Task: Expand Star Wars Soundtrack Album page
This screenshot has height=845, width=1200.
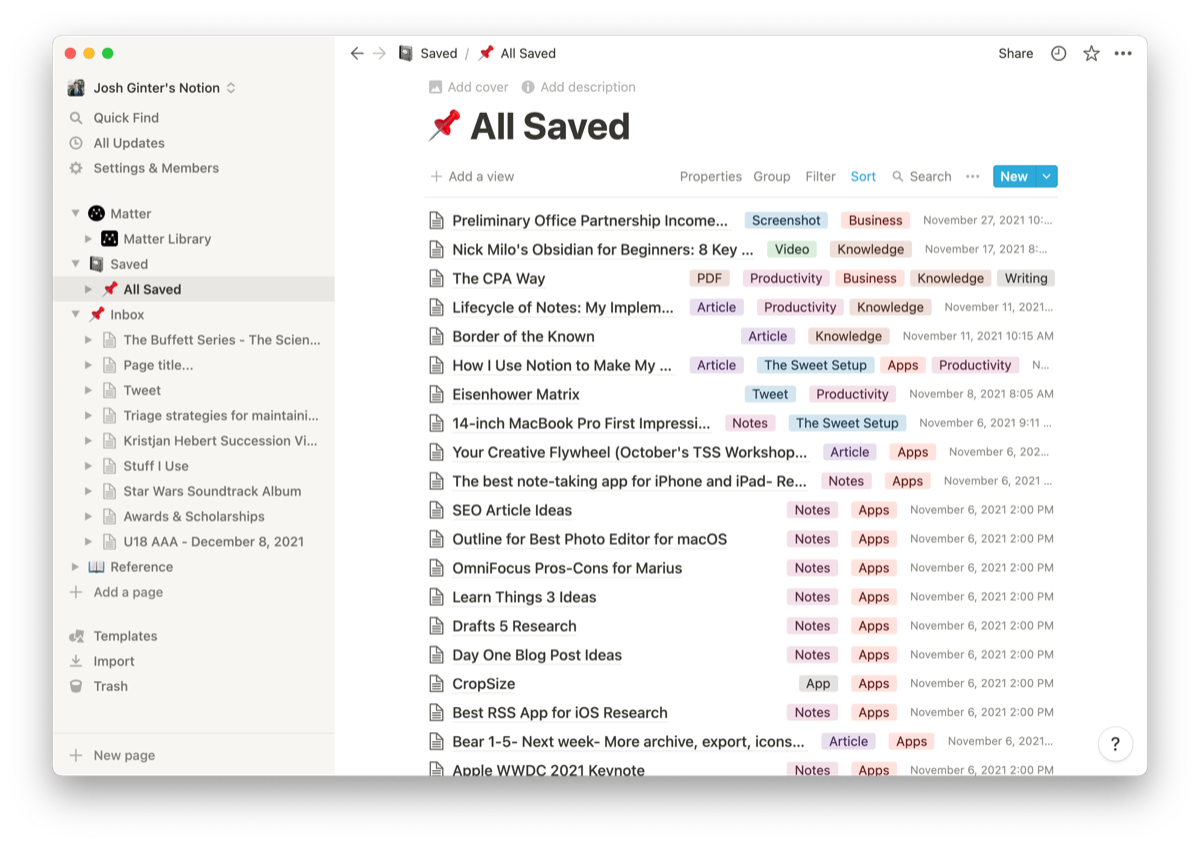Action: click(89, 491)
